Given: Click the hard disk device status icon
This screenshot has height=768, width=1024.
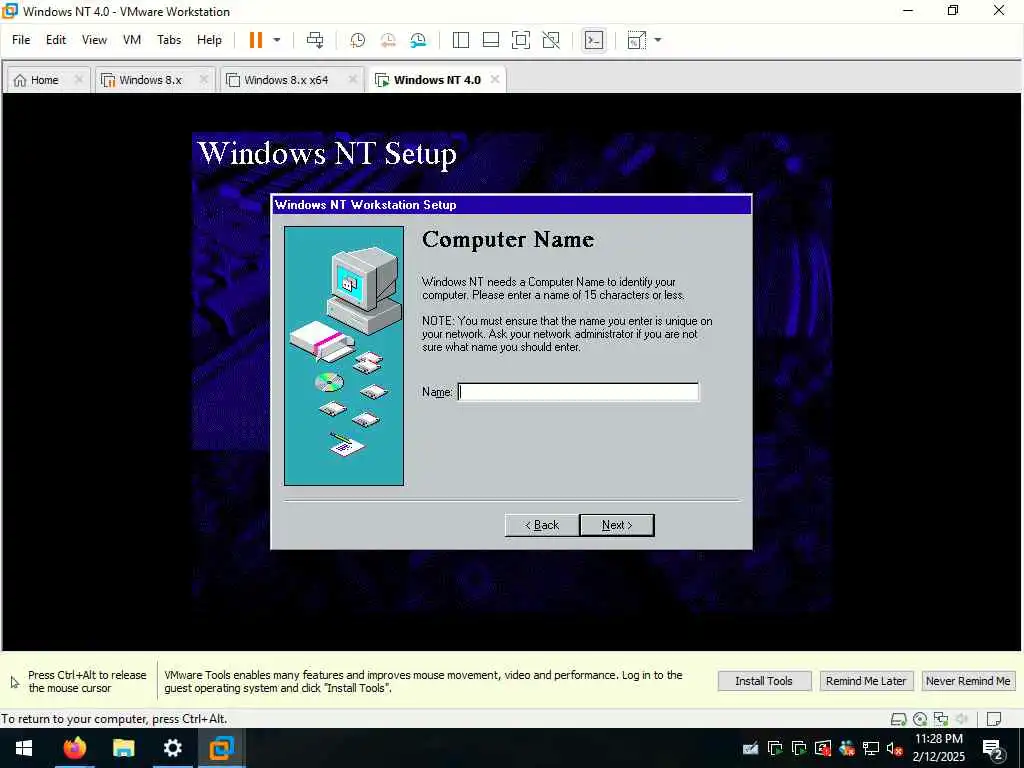Looking at the screenshot, I should click(899, 719).
